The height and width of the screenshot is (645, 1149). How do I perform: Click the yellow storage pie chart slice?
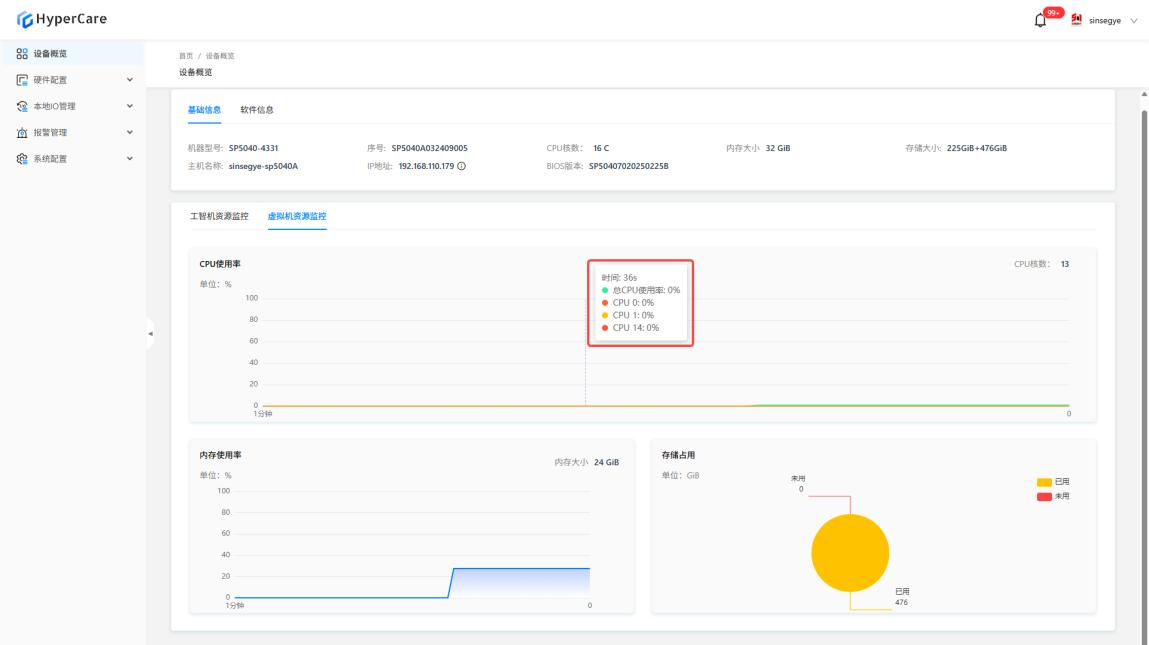coord(849,552)
